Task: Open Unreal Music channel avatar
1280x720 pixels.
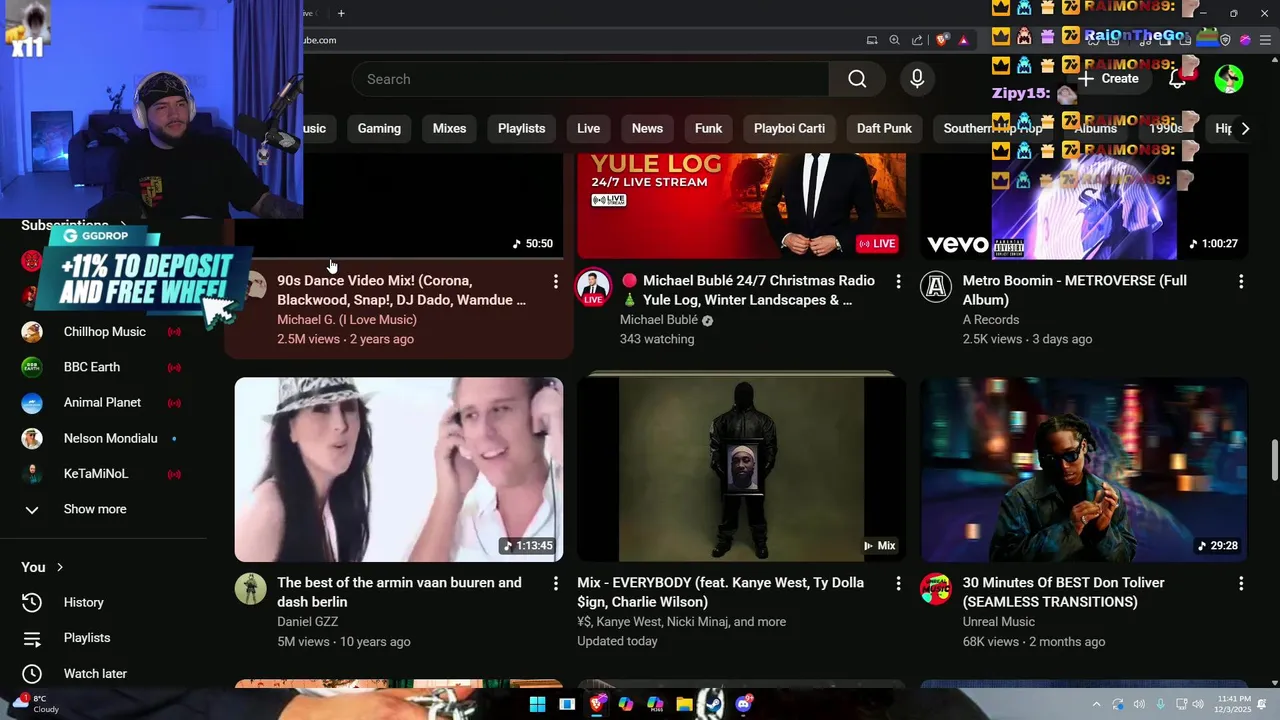Action: tap(936, 589)
